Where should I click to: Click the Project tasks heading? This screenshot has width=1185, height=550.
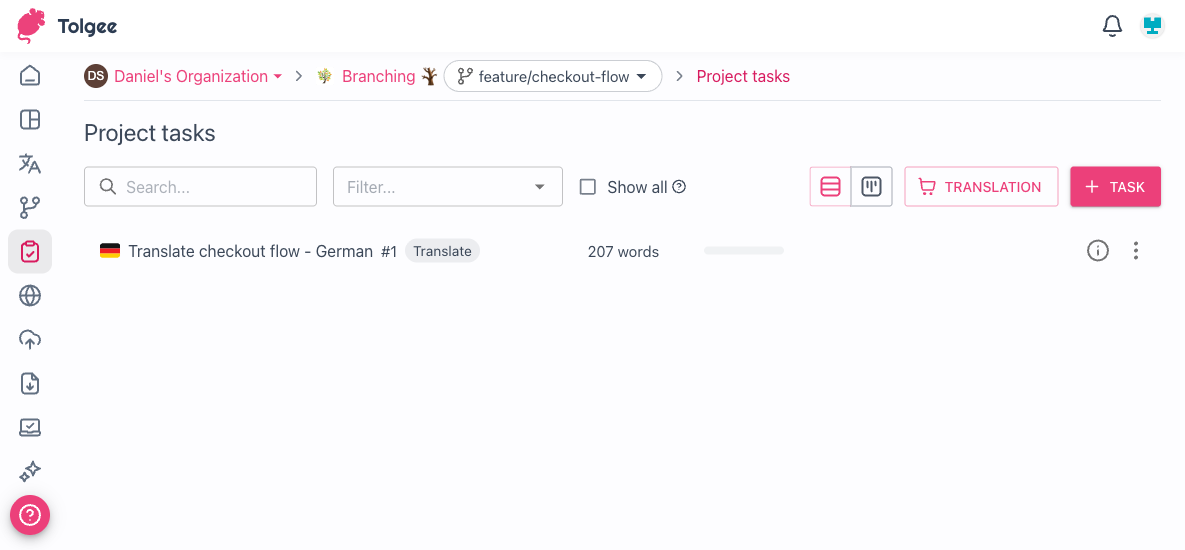tap(150, 134)
